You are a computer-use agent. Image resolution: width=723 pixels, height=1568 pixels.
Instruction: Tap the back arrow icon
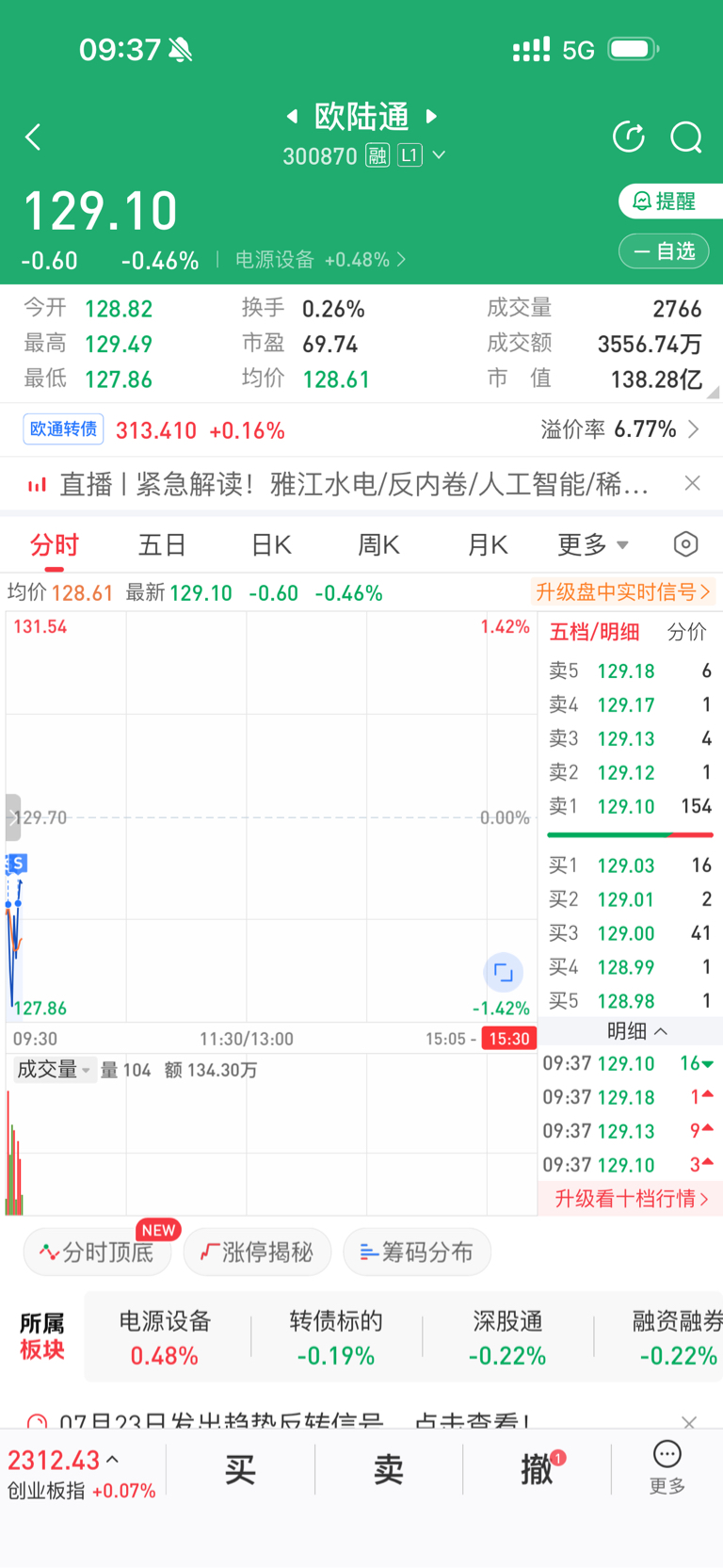[x=33, y=137]
